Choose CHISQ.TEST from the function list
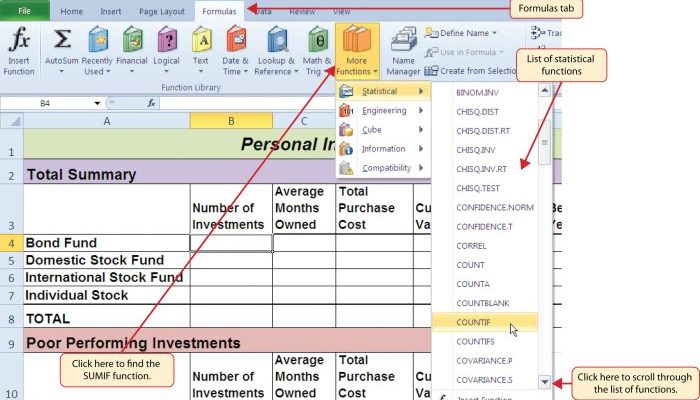Image resolution: width=700 pixels, height=400 pixels. coord(478,188)
